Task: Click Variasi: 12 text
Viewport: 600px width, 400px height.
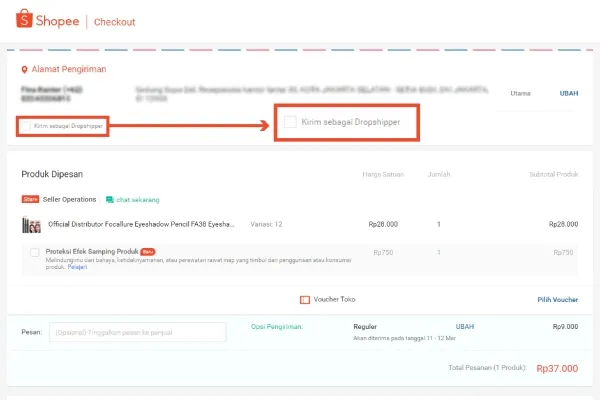Action: point(266,224)
